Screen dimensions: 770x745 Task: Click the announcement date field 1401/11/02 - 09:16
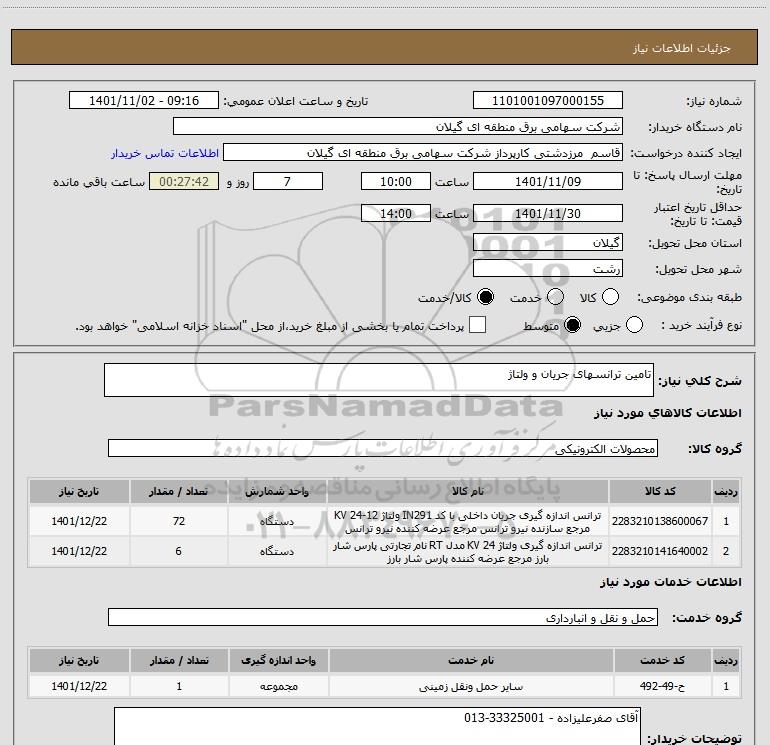[x=144, y=101]
